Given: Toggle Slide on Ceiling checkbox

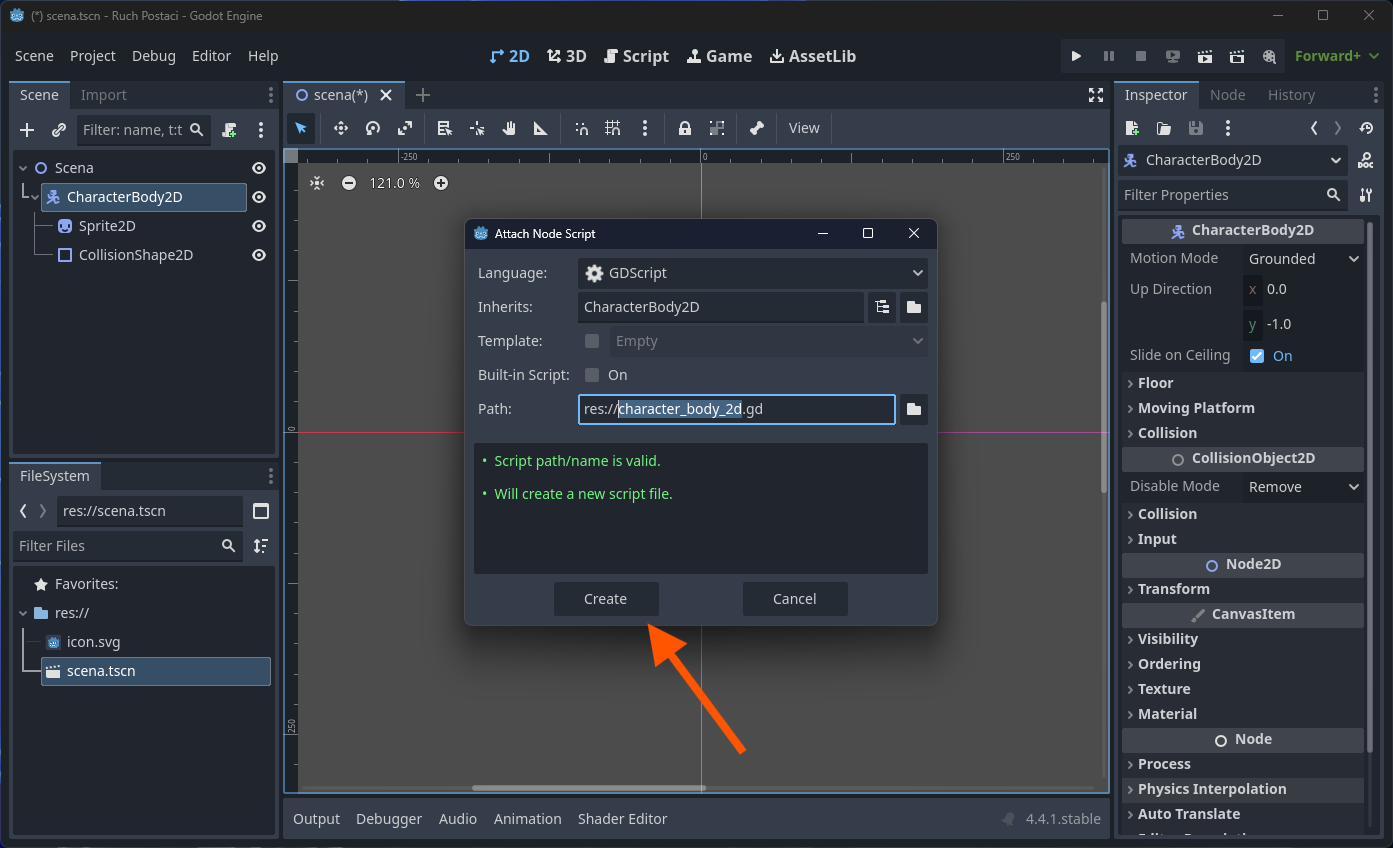Looking at the screenshot, I should [x=1257, y=356].
